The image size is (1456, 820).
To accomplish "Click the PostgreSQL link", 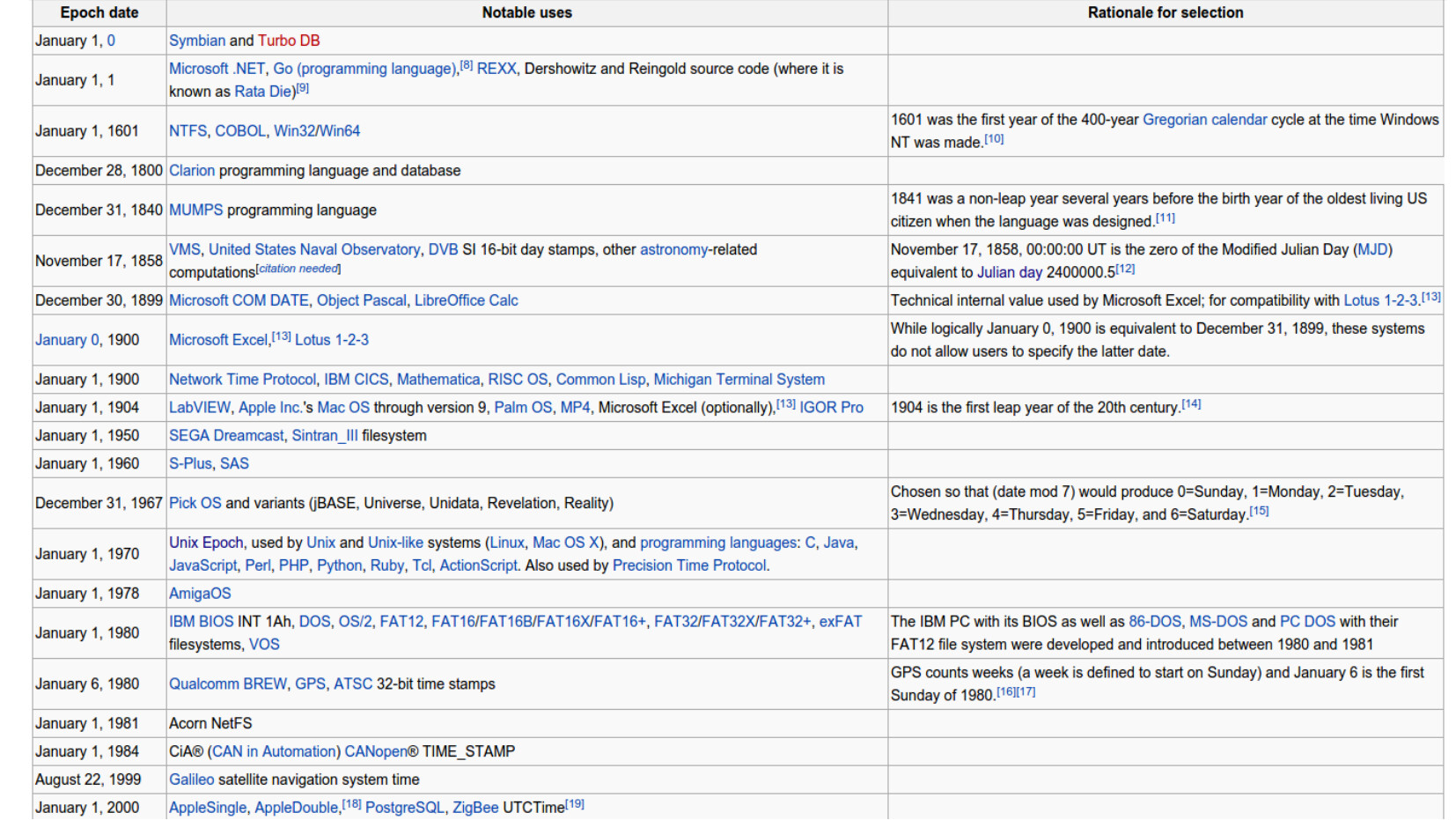I will coord(405,809).
